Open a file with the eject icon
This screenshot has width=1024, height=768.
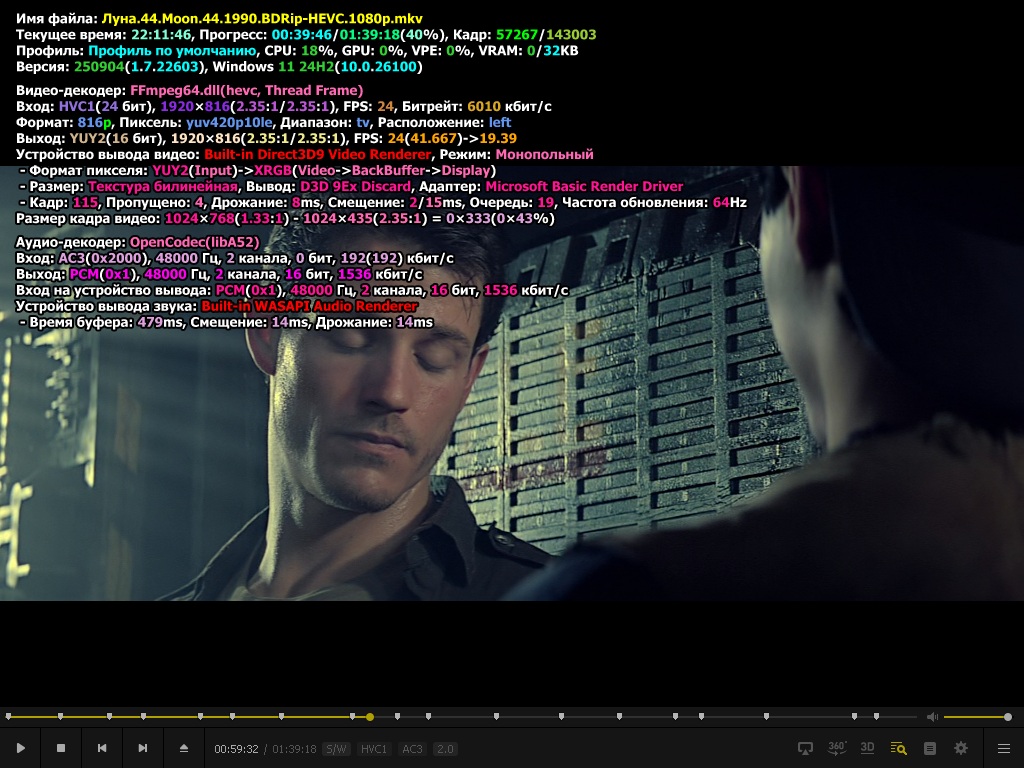click(184, 748)
